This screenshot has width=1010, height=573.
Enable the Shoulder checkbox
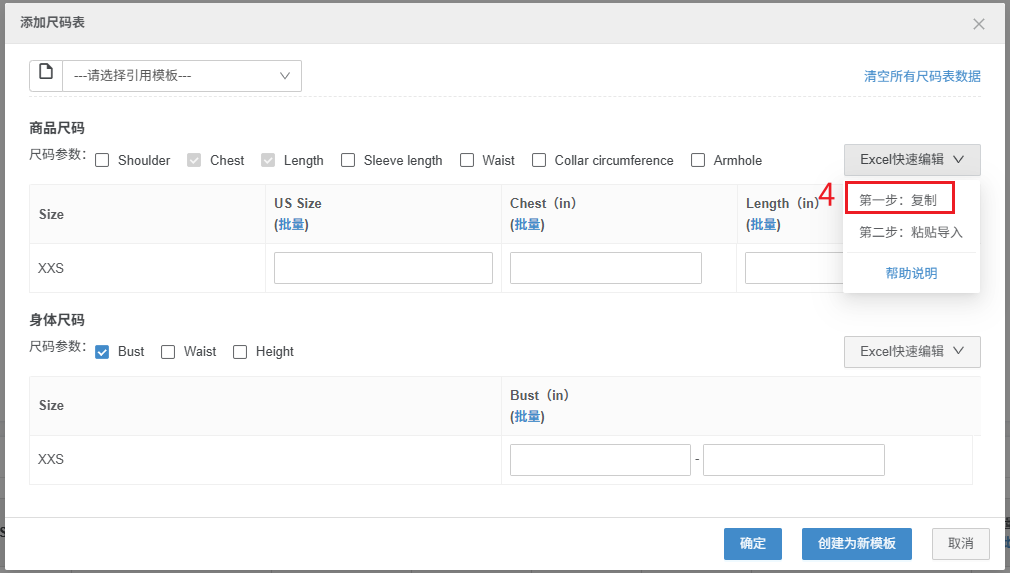pos(102,160)
